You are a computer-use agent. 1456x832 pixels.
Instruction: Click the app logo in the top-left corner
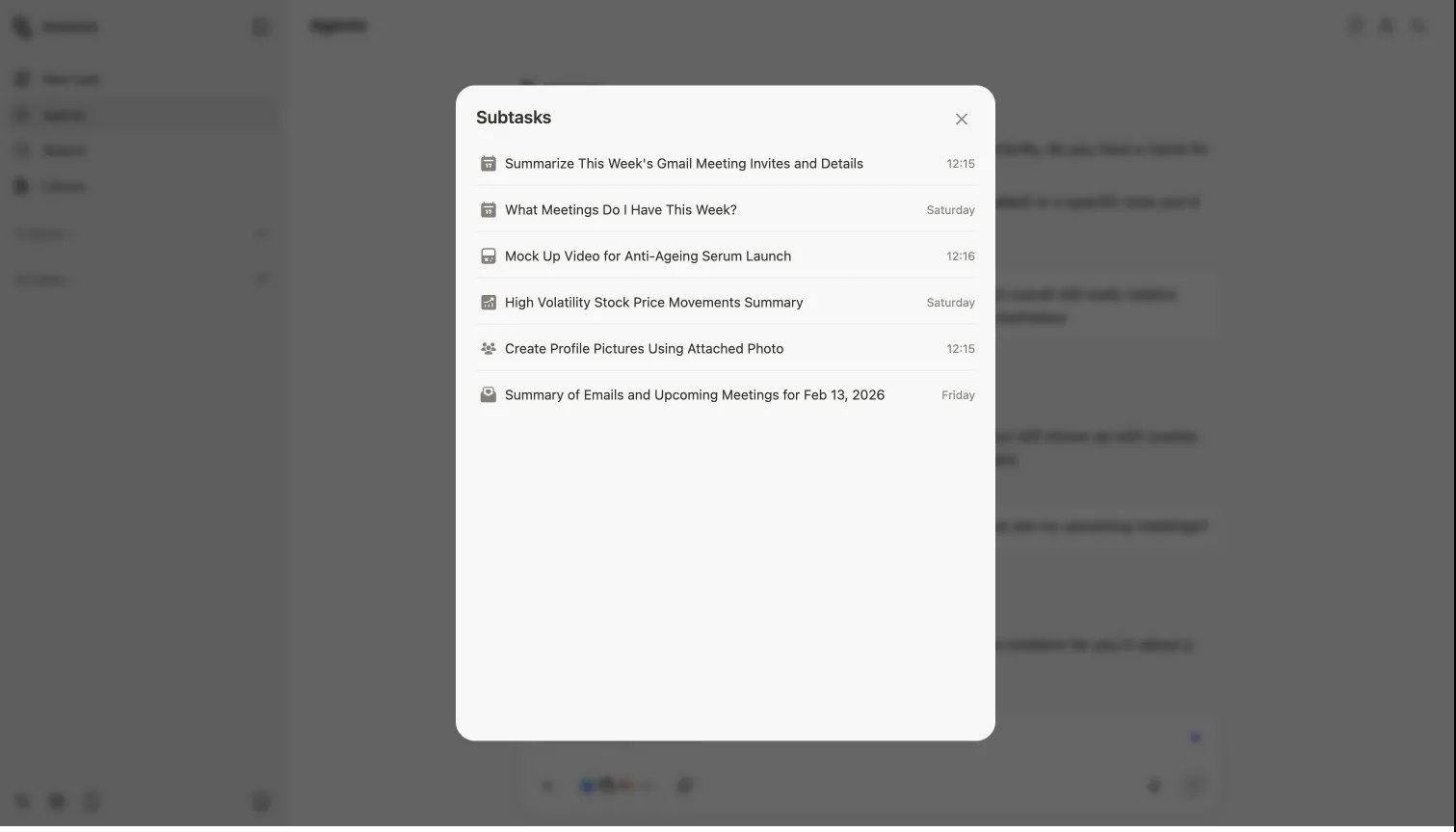coord(21,26)
